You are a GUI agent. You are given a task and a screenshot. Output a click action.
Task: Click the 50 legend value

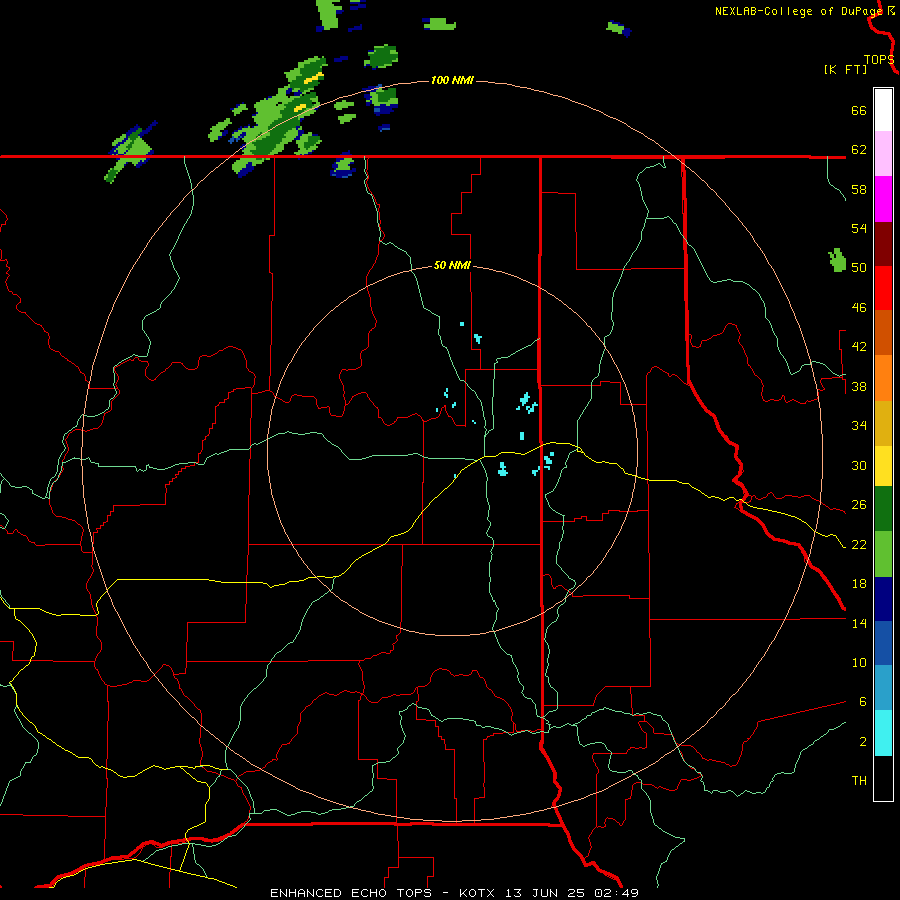coord(859,268)
